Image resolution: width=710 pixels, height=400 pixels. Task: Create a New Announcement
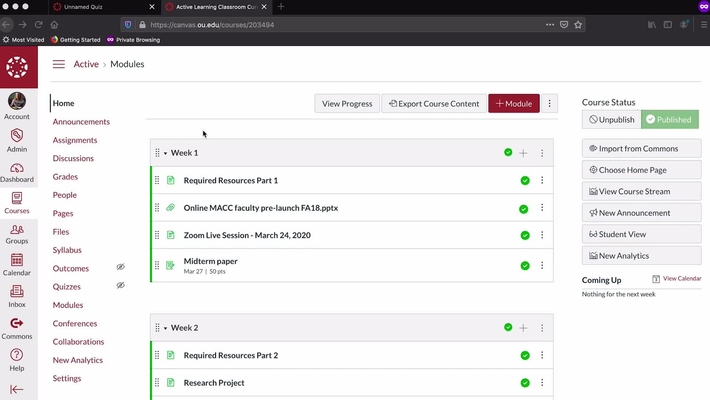click(x=642, y=213)
